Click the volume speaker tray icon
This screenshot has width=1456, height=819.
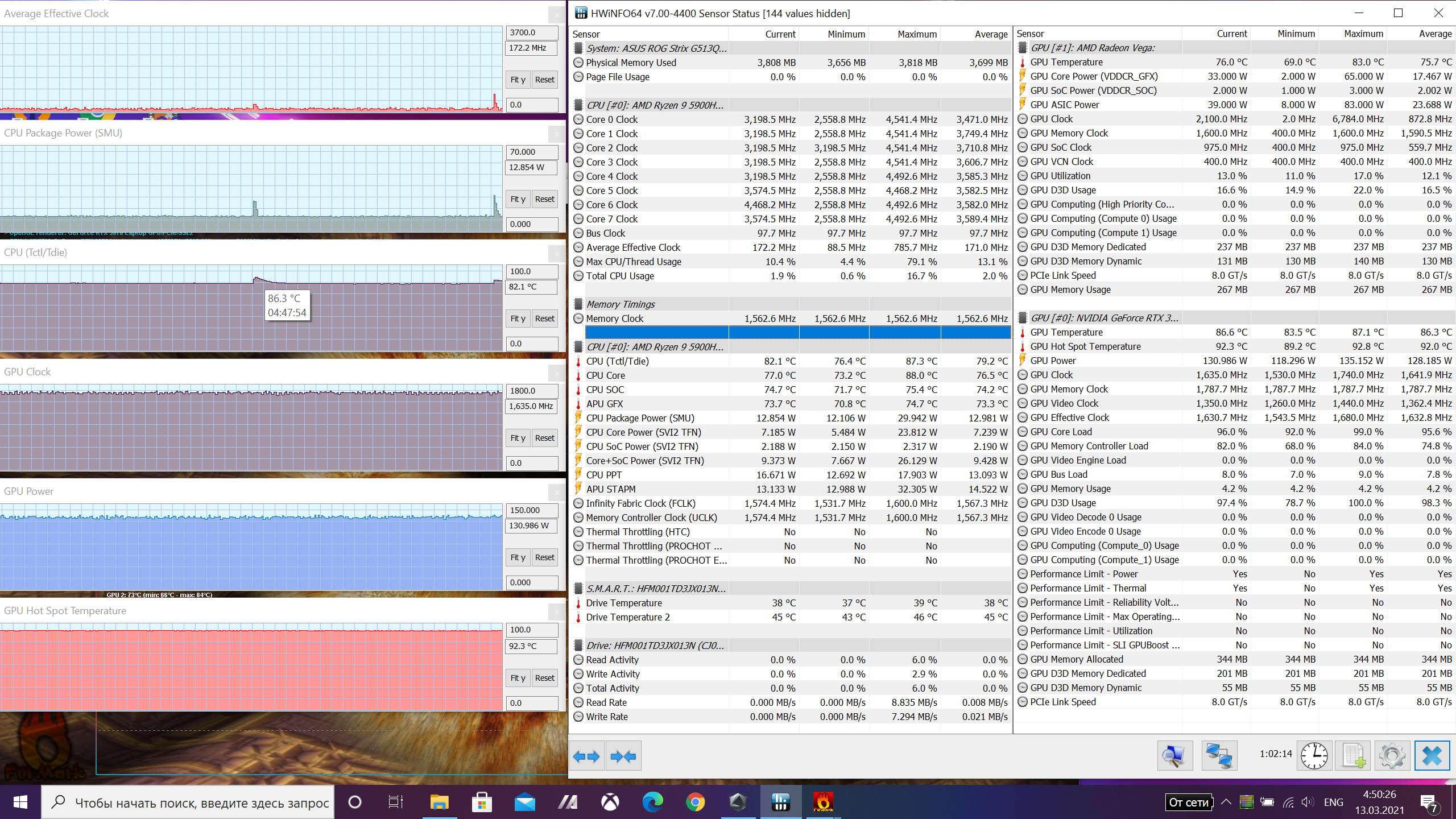coord(1308,803)
